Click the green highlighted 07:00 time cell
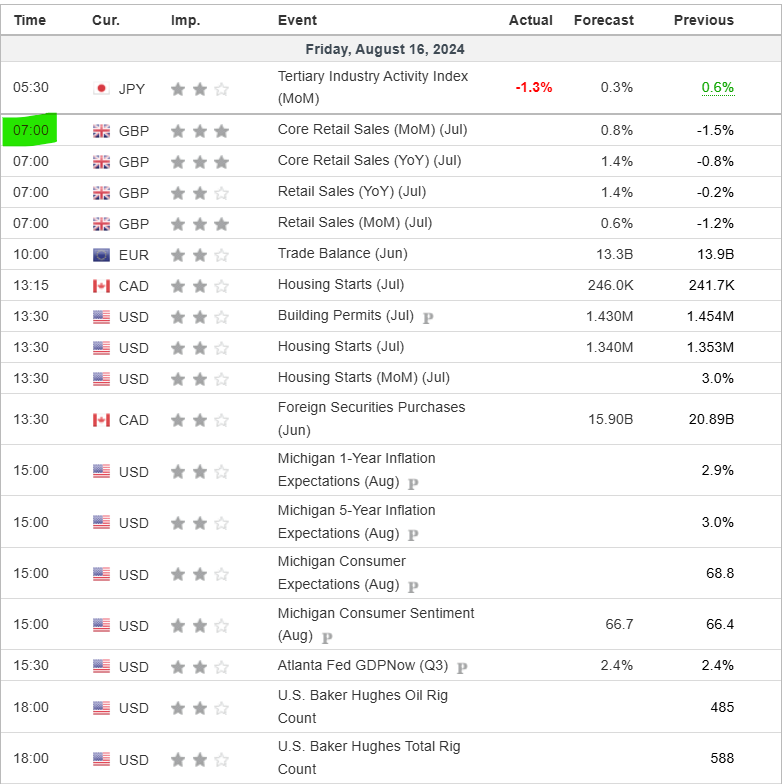Screen dimensions: 783x784 click(30, 130)
